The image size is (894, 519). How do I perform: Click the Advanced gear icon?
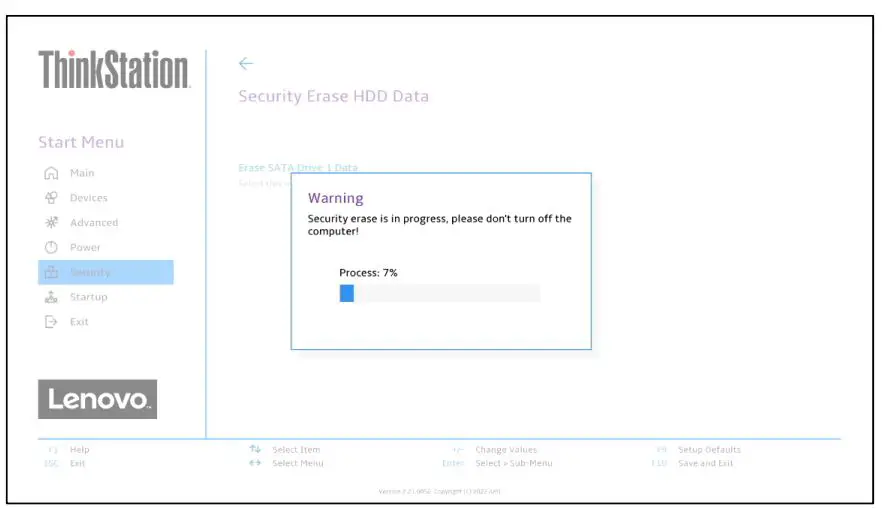[52, 222]
